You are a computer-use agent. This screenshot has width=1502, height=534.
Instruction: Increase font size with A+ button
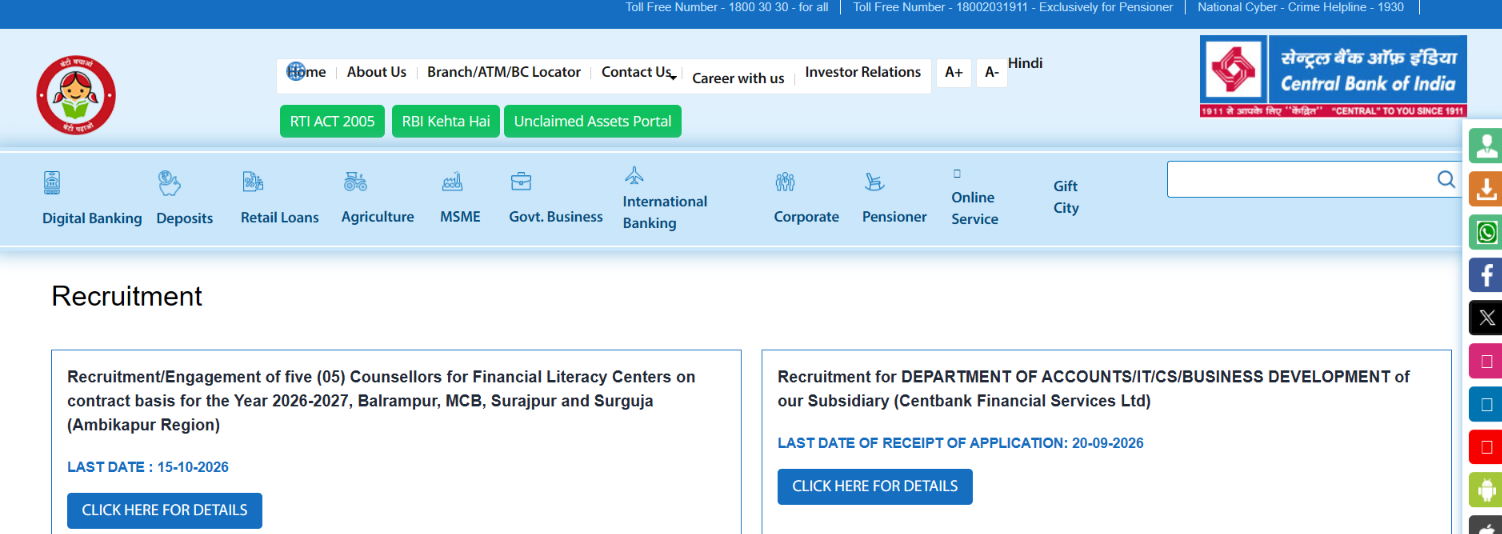point(954,72)
